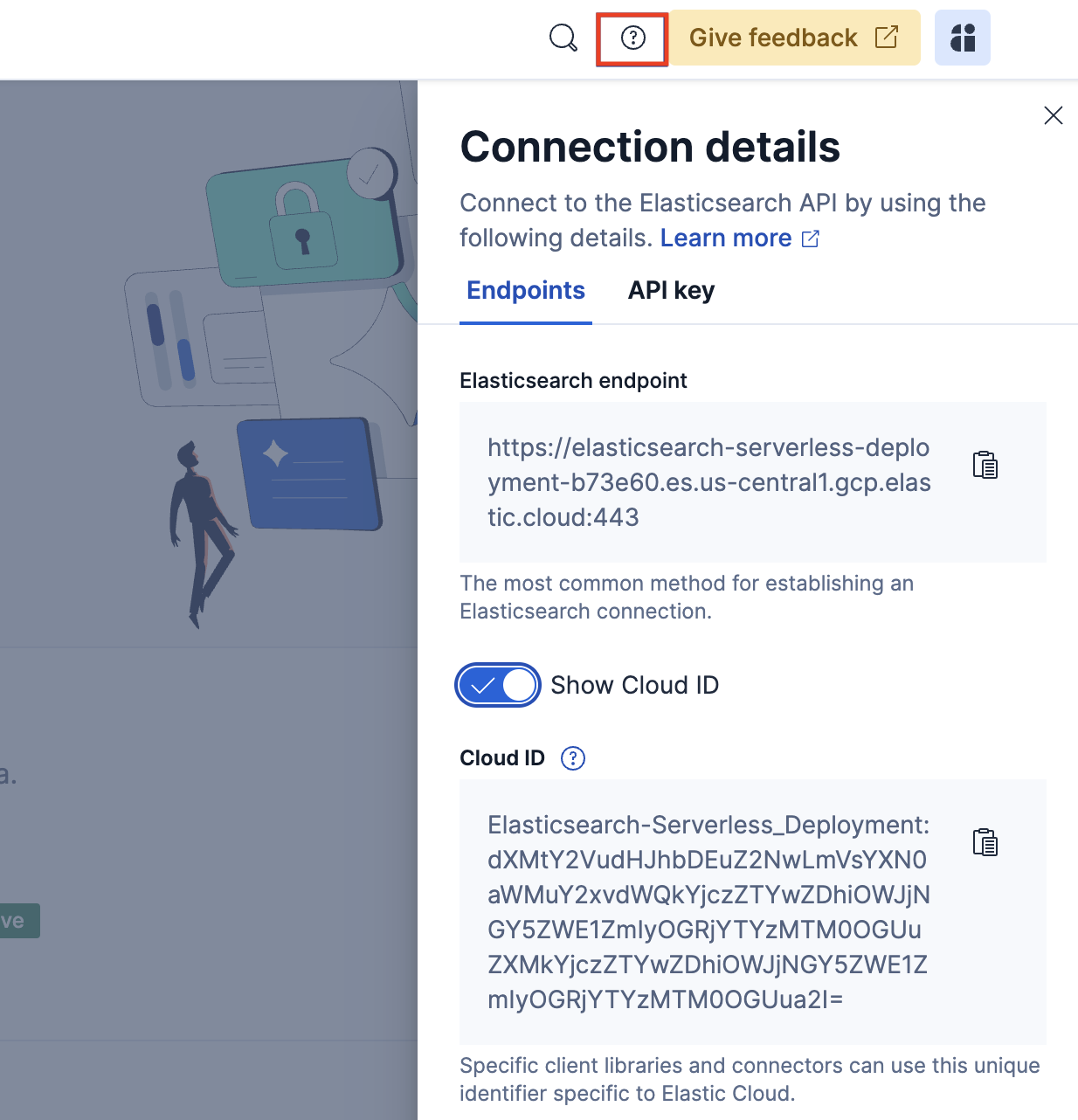Open the Learn more link
This screenshot has width=1078, height=1120.
click(726, 238)
